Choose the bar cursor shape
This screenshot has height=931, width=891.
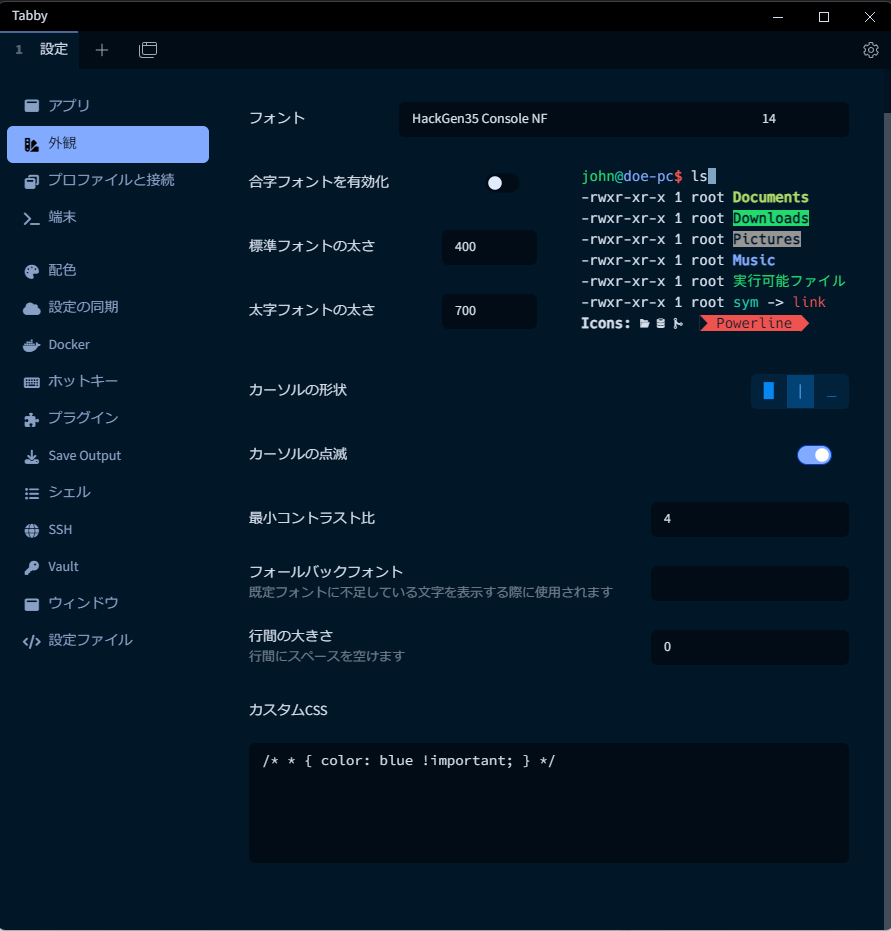[800, 391]
